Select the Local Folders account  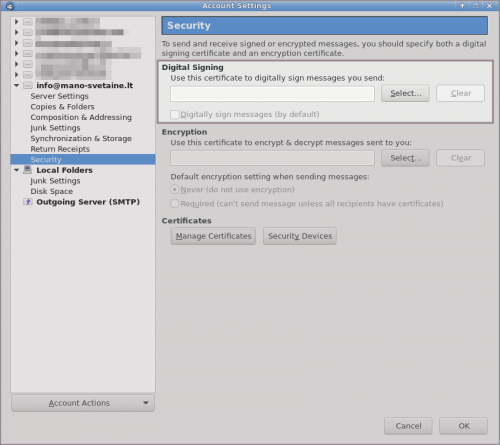(64, 170)
